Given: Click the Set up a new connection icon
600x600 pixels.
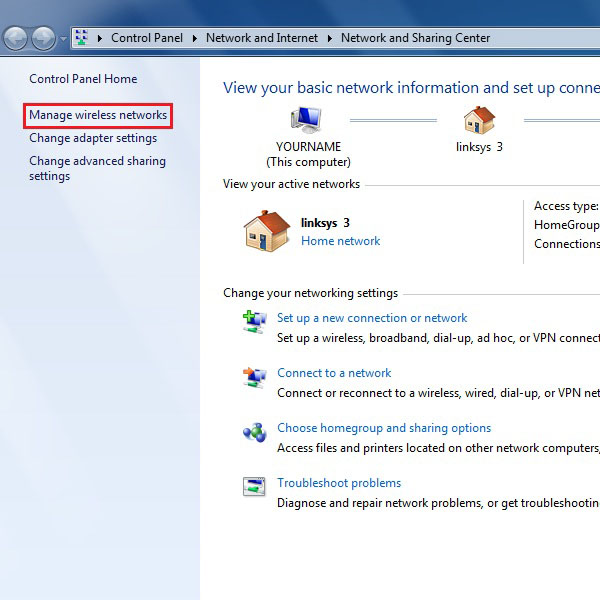Looking at the screenshot, I should pyautogui.click(x=254, y=321).
